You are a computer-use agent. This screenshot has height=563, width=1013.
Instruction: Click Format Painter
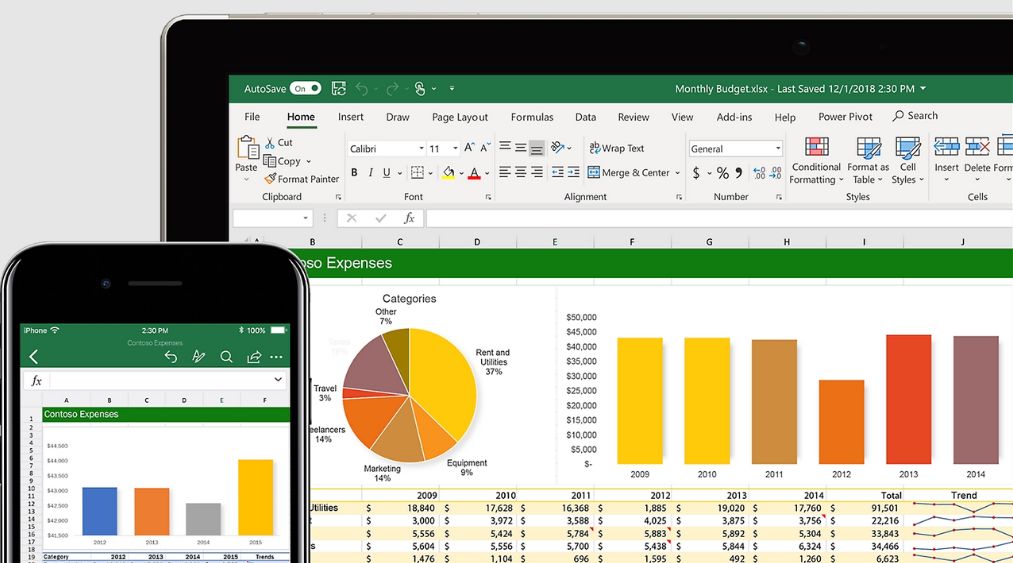[302, 179]
